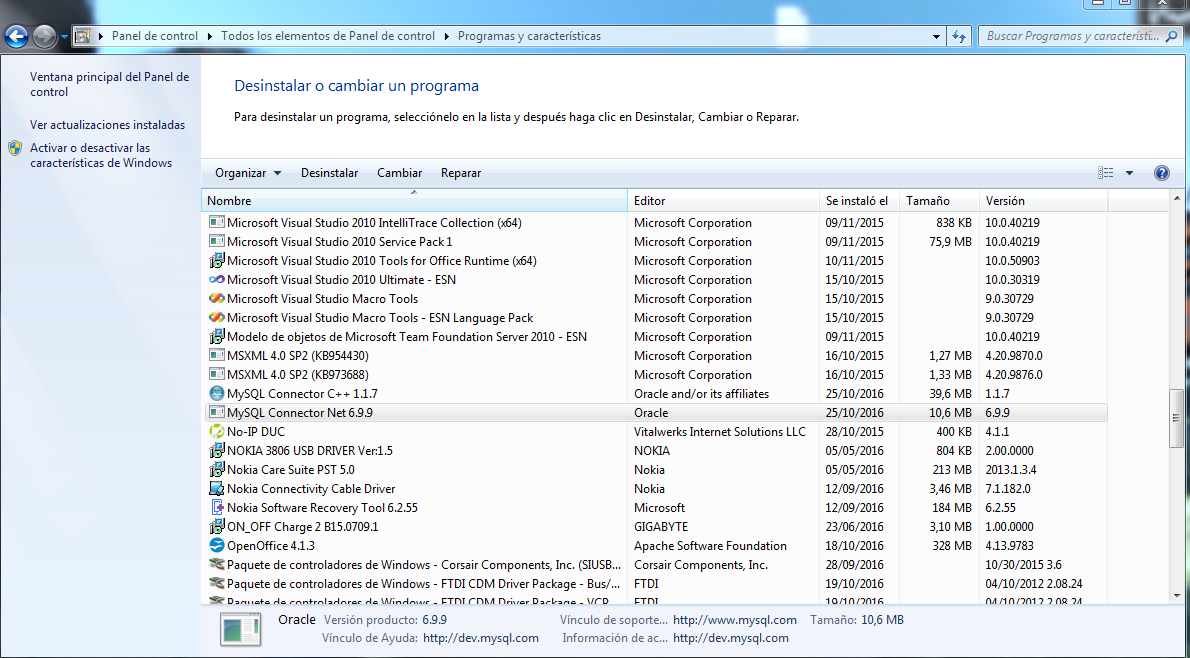This screenshot has width=1190, height=658.
Task: Click the OpenOffice 4.1.3 icon
Action: tap(216, 546)
